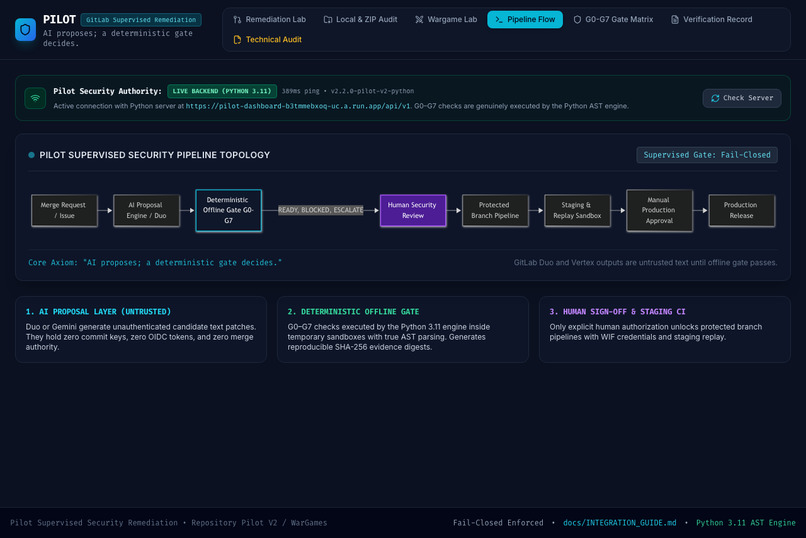Screen dimensions: 806x538
Task: Click the READY, BLOCKED, ESCALATE edge label
Action: coord(321,210)
